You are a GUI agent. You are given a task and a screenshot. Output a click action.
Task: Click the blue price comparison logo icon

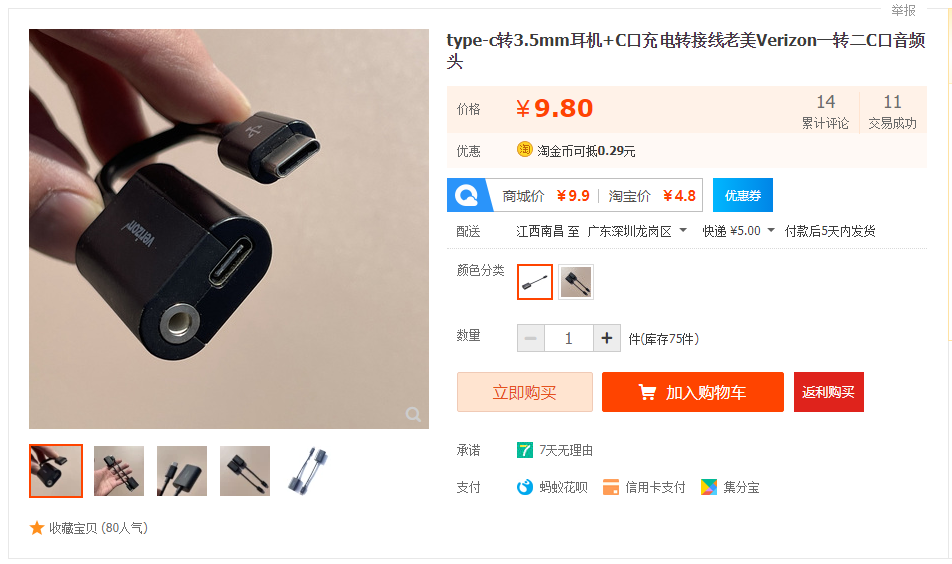click(467, 195)
